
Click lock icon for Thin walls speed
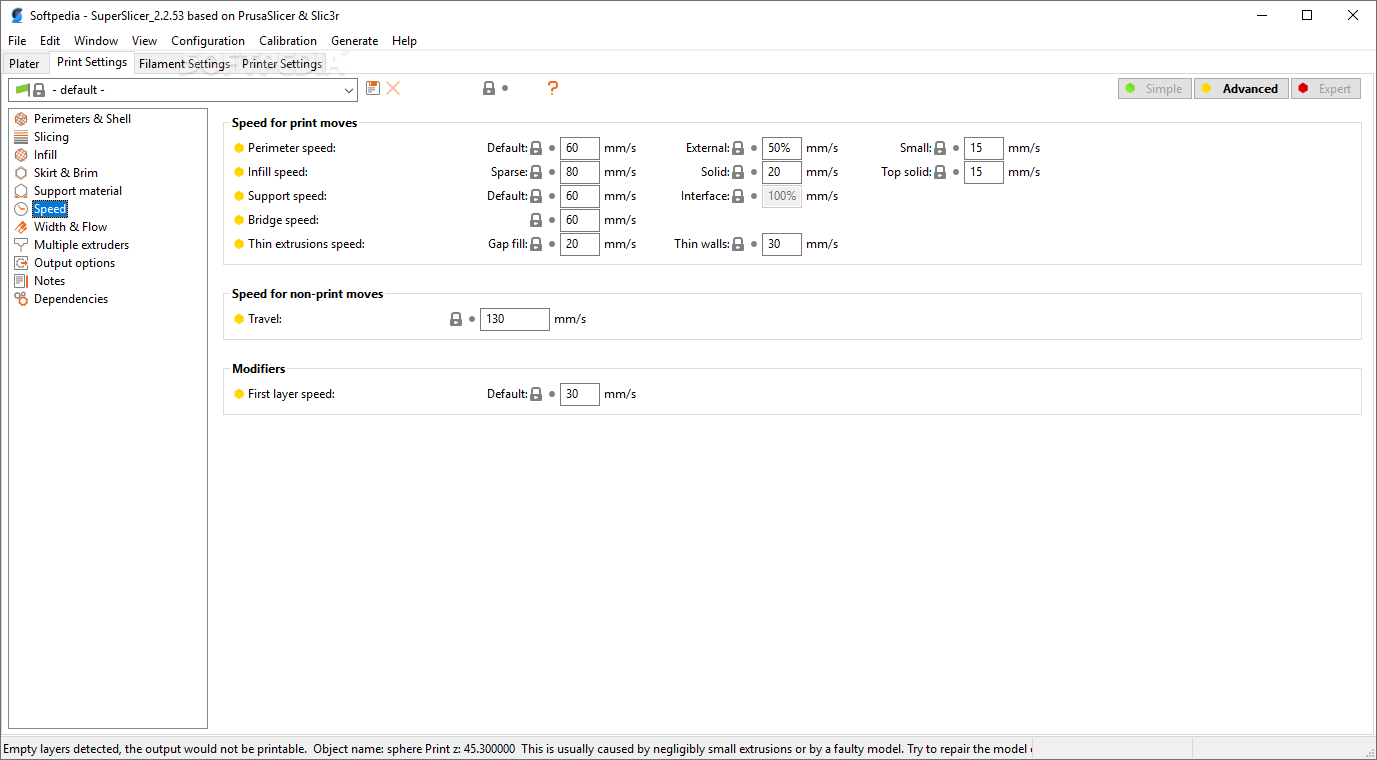pyautogui.click(x=738, y=244)
